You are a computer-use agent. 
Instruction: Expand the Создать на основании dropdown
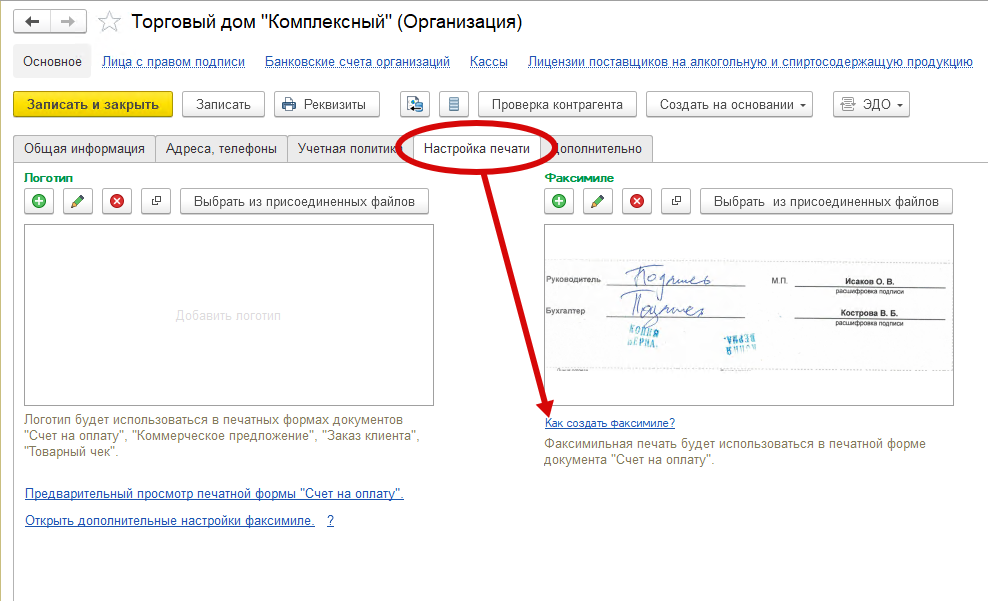pyautogui.click(x=729, y=103)
